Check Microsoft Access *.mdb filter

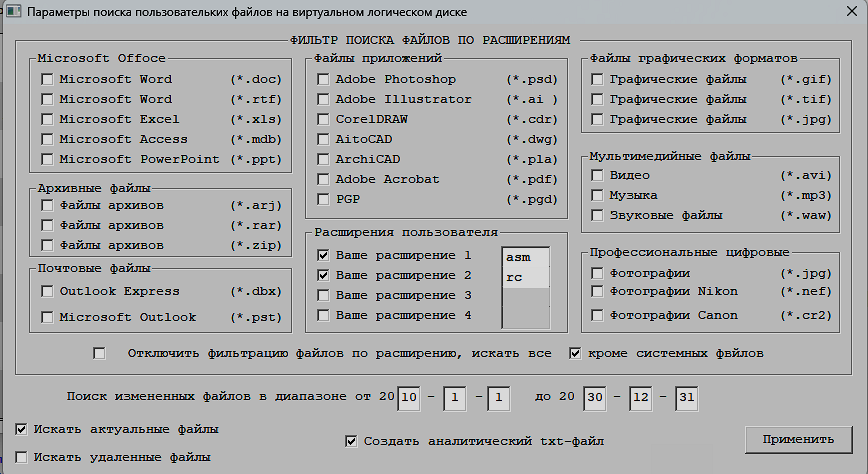click(x=48, y=139)
